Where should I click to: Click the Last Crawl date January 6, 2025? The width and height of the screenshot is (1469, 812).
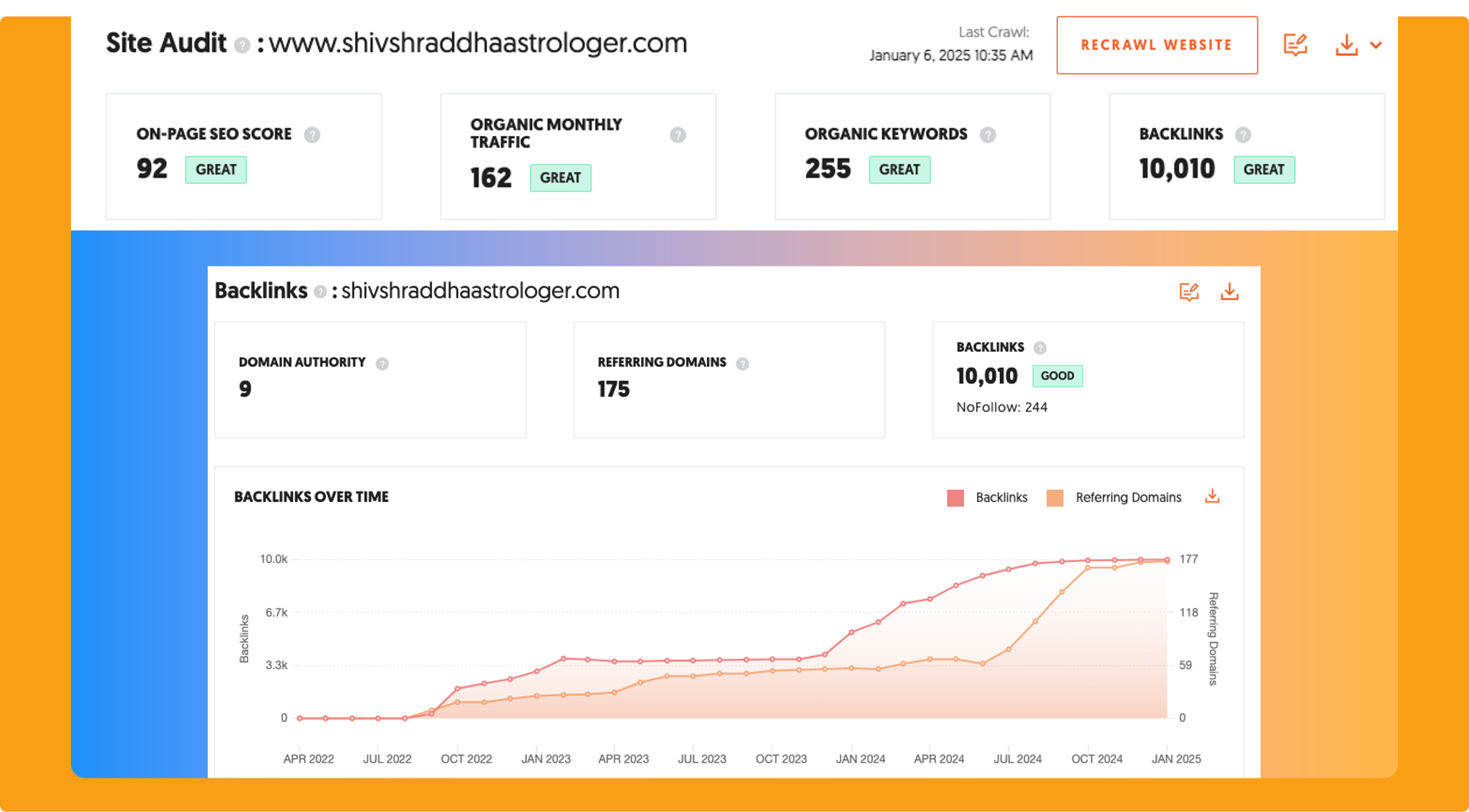tap(951, 56)
